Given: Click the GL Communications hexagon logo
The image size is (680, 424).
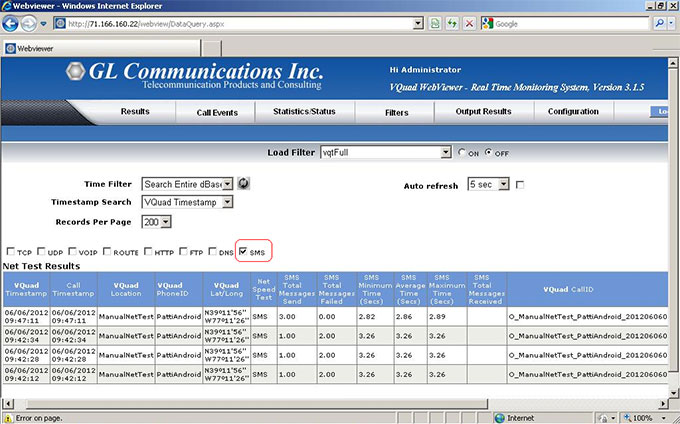Looking at the screenshot, I should click(x=75, y=72).
